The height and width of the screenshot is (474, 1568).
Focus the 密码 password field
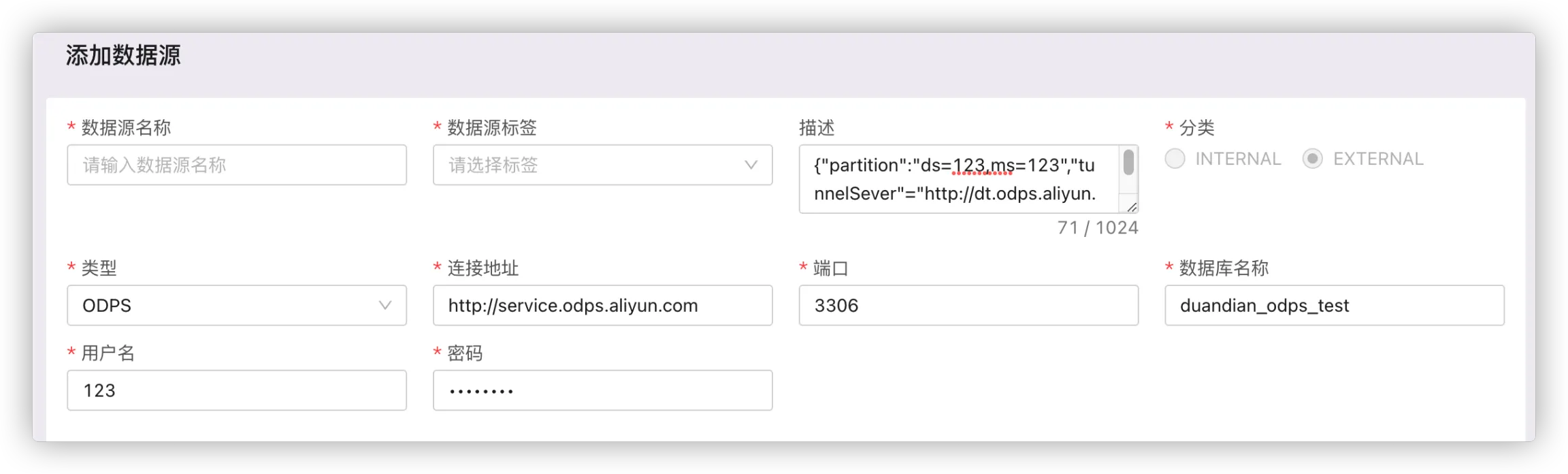click(602, 390)
